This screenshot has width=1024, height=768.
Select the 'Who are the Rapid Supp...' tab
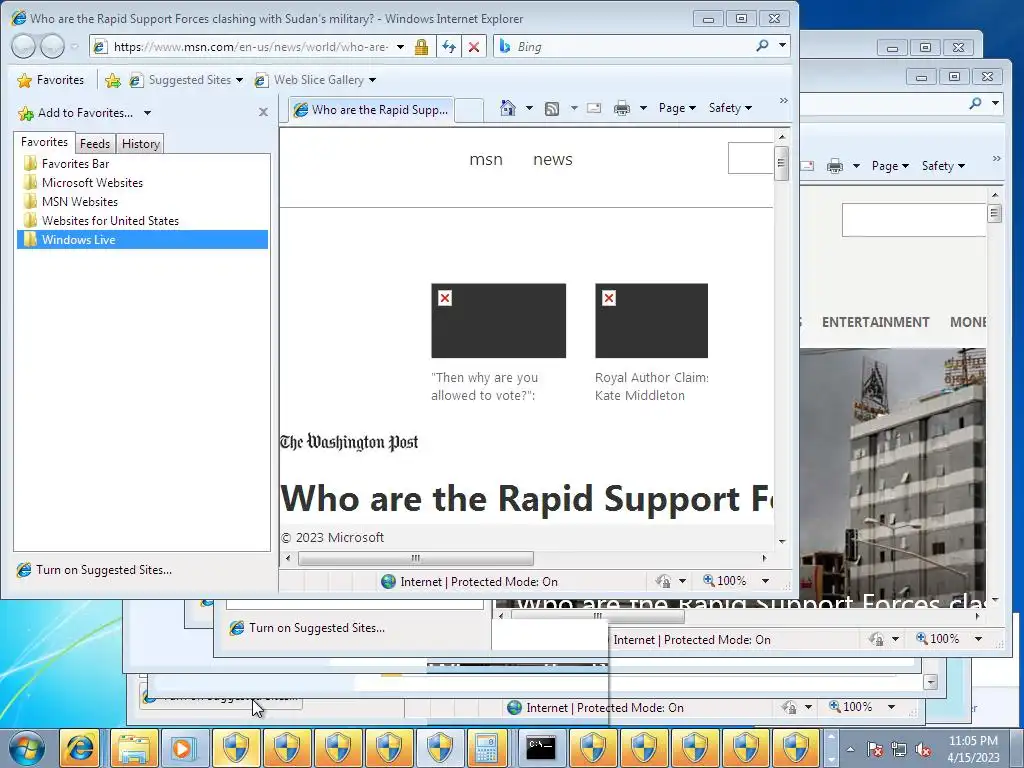coord(370,110)
